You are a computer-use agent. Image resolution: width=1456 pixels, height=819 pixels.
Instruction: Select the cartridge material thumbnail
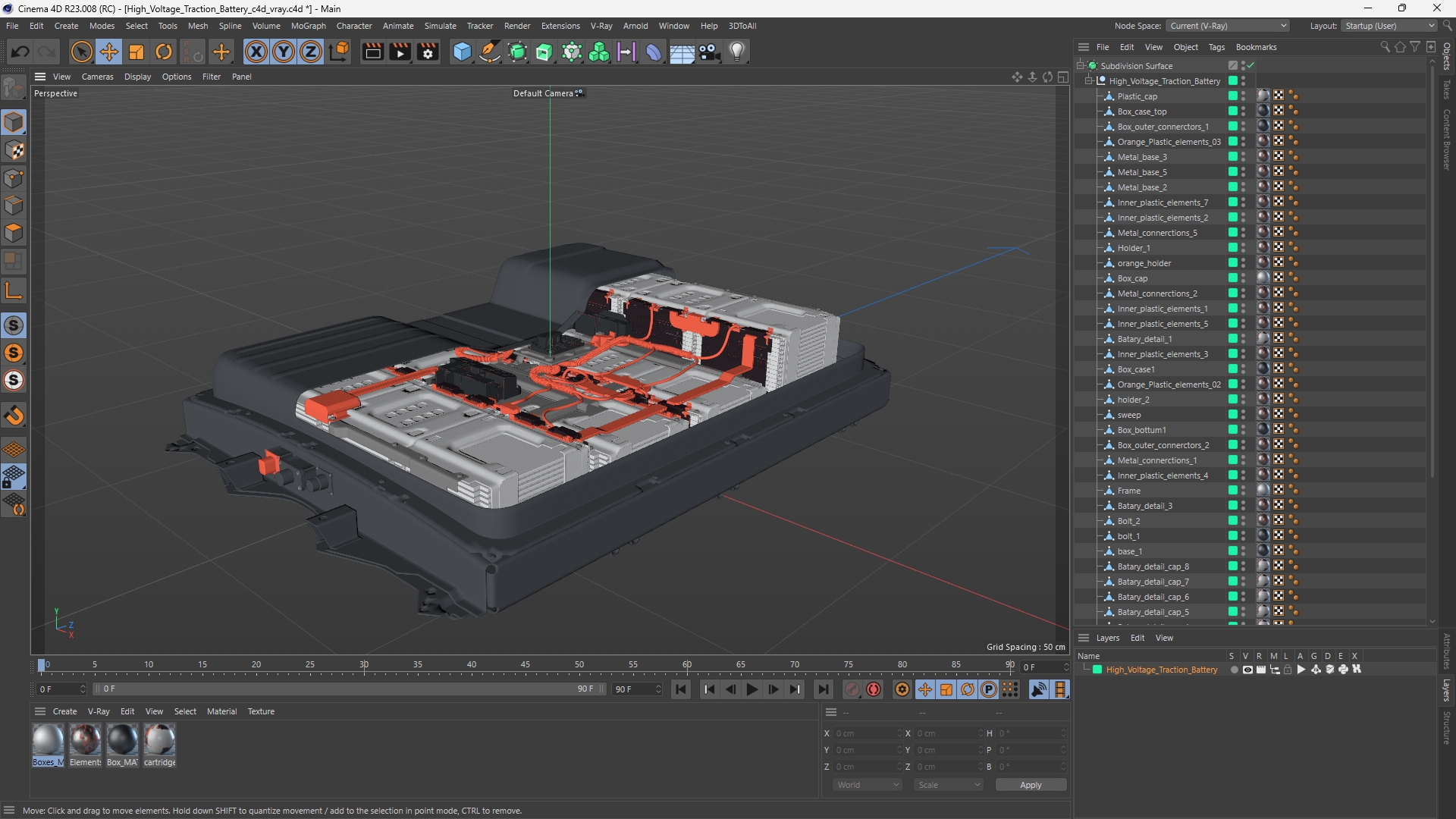point(159,745)
